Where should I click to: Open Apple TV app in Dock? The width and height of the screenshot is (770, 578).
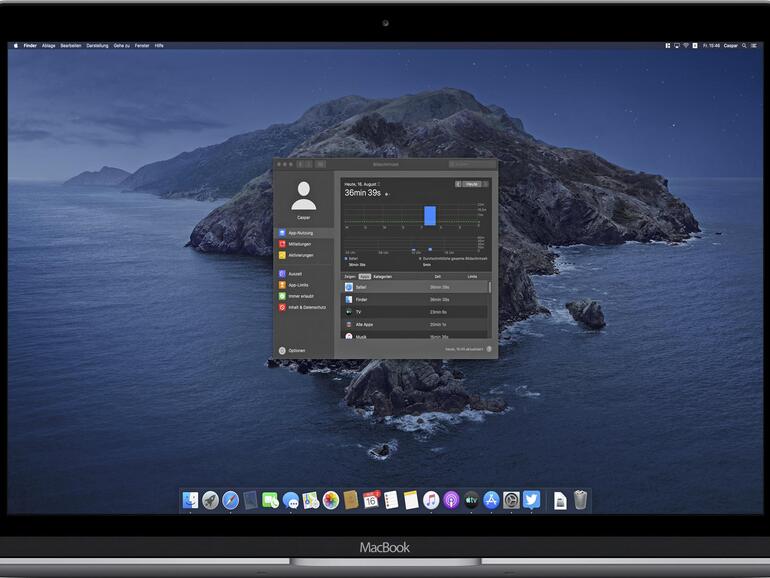(x=471, y=500)
